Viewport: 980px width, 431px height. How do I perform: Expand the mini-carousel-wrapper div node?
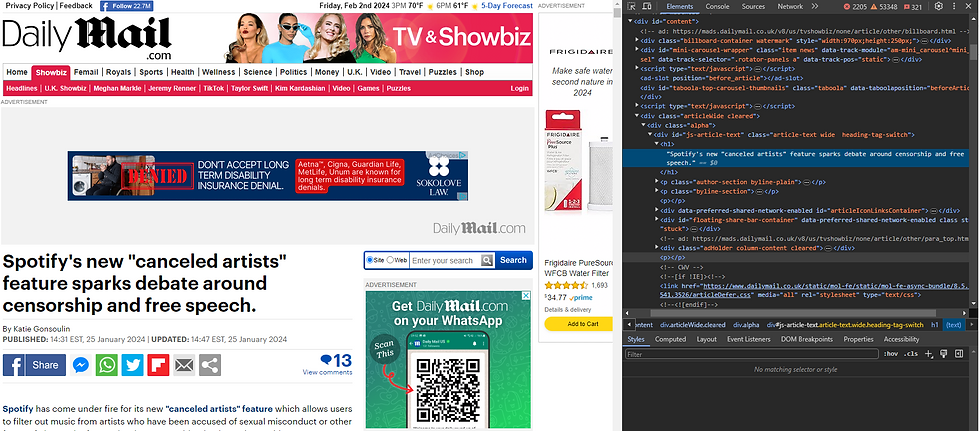tap(637, 49)
